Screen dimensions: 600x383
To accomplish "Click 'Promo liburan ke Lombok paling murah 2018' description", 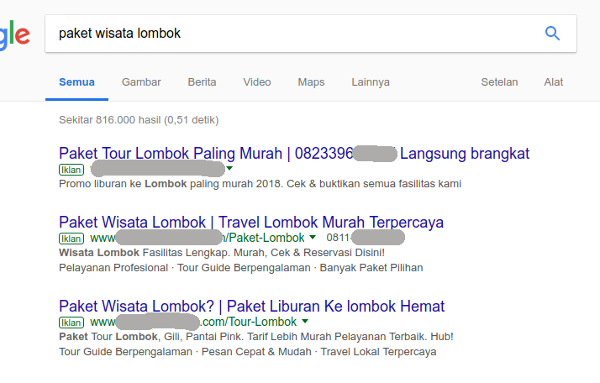I will click(x=260, y=184).
